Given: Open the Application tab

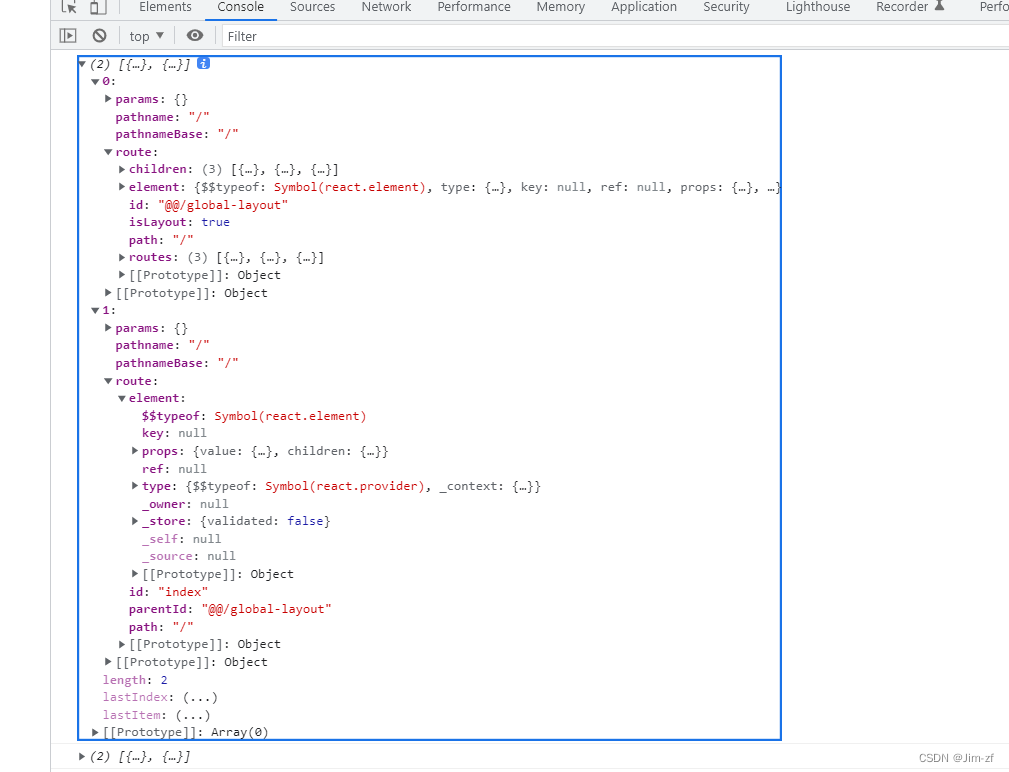Looking at the screenshot, I should (643, 7).
